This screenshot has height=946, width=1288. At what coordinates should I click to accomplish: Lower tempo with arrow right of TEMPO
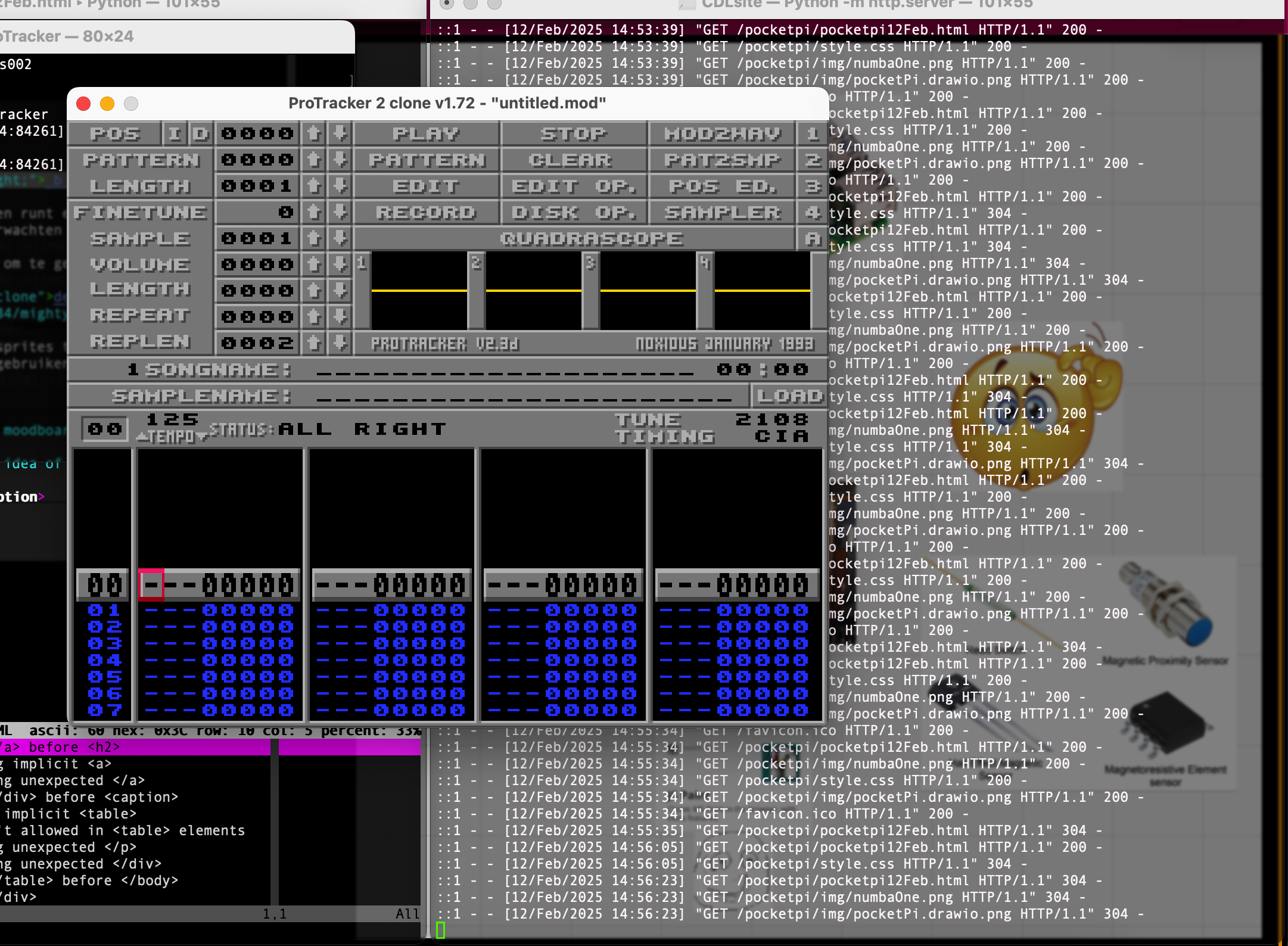click(x=203, y=437)
